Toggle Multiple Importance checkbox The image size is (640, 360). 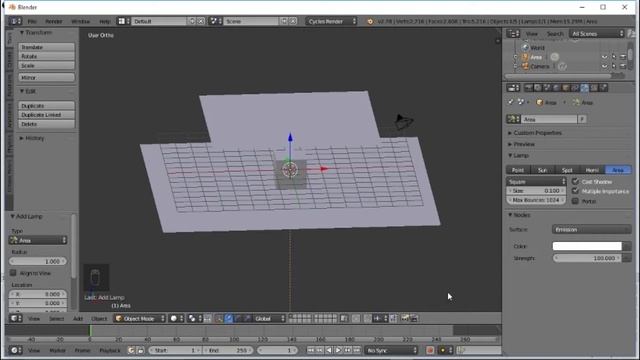click(x=576, y=191)
